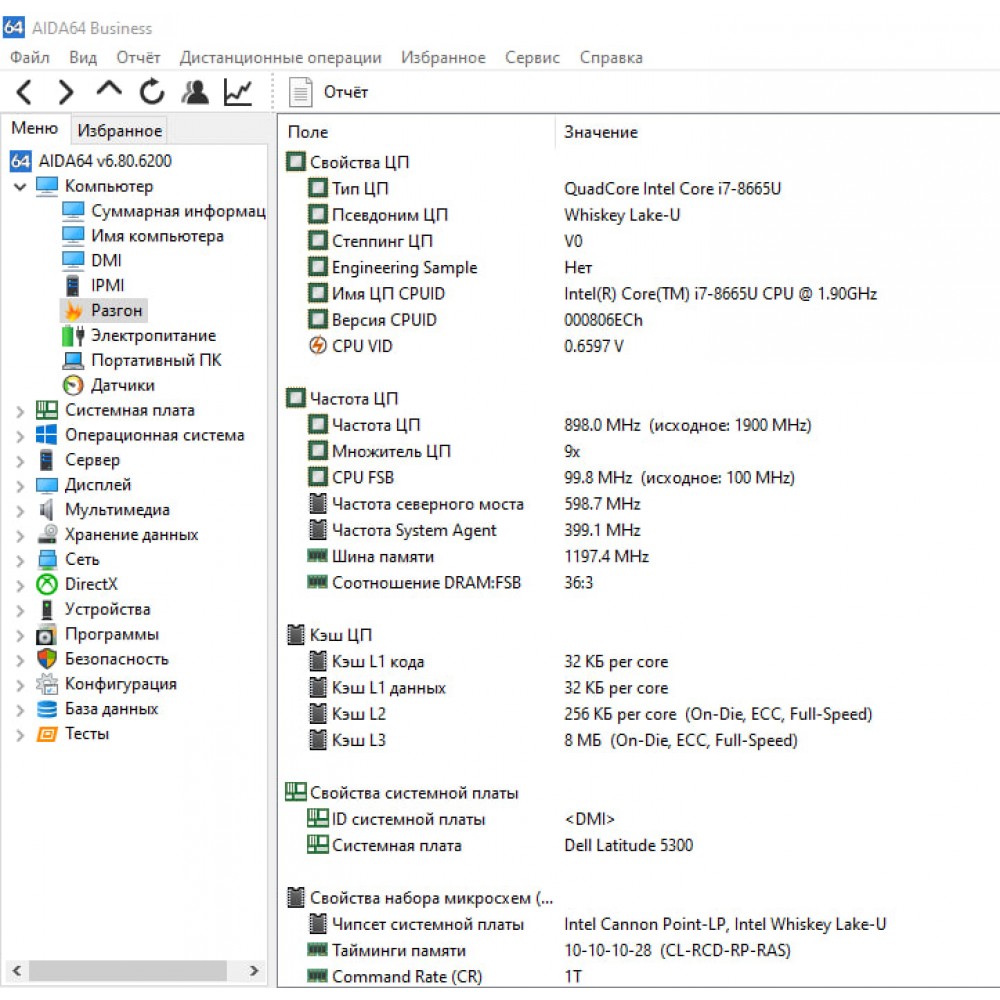Select the DMI tree item
Image resolution: width=1000 pixels, height=1000 pixels.
[x=106, y=261]
